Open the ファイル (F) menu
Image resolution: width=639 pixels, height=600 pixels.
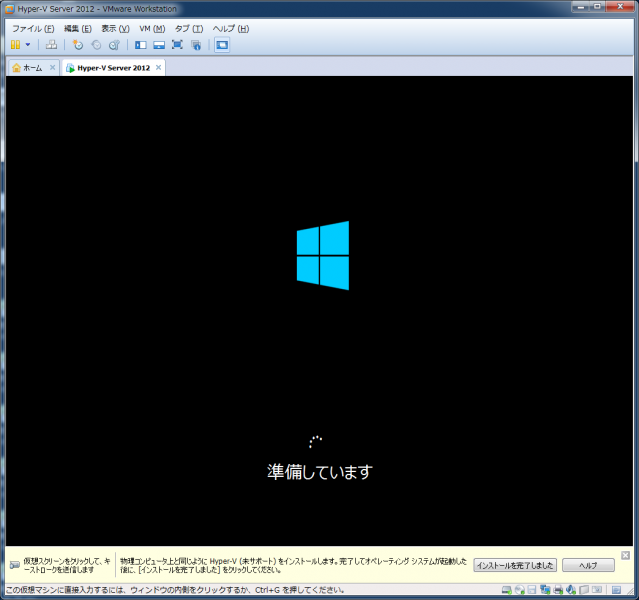tap(33, 29)
